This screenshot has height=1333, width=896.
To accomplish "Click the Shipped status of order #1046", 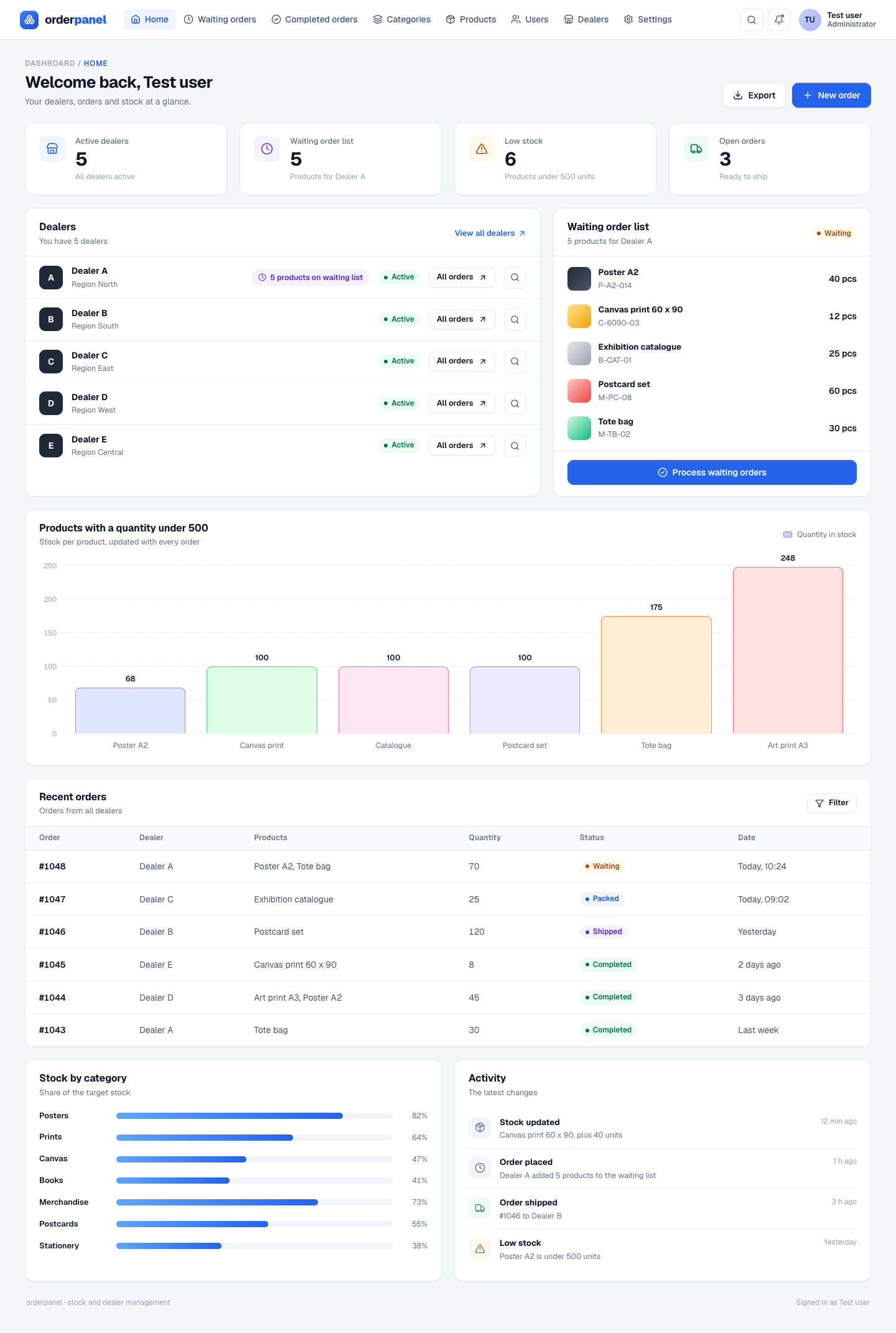I will (603, 932).
